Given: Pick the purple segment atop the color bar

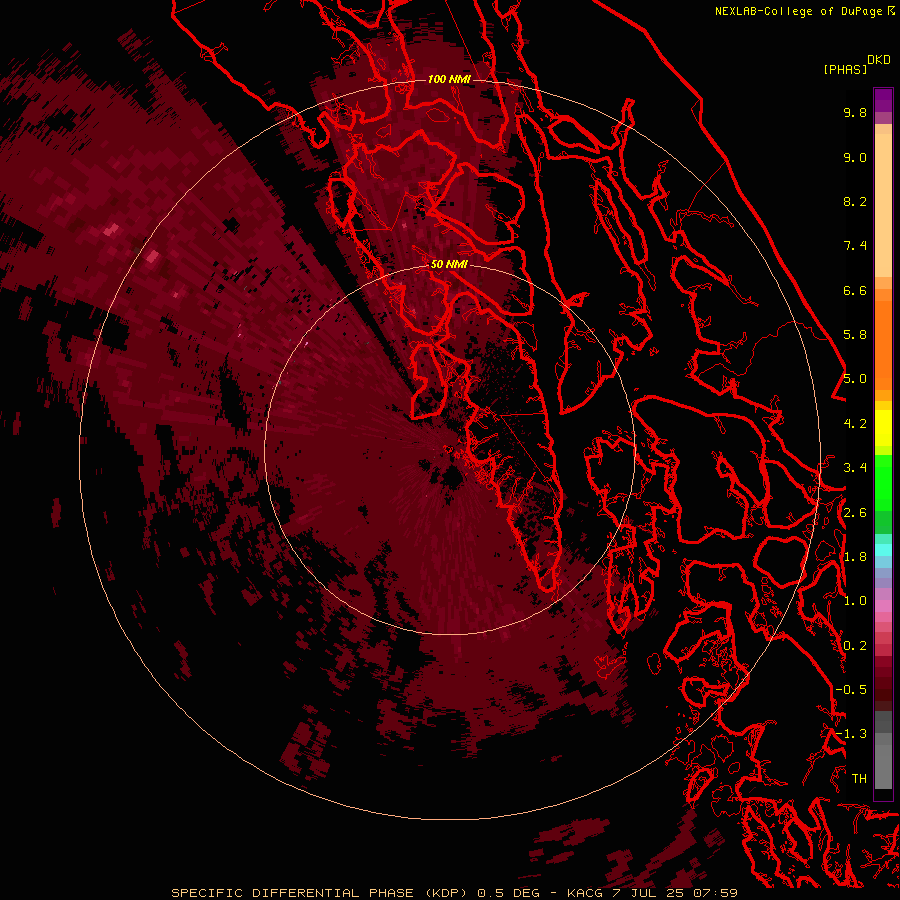Looking at the screenshot, I should pyautogui.click(x=883, y=100).
